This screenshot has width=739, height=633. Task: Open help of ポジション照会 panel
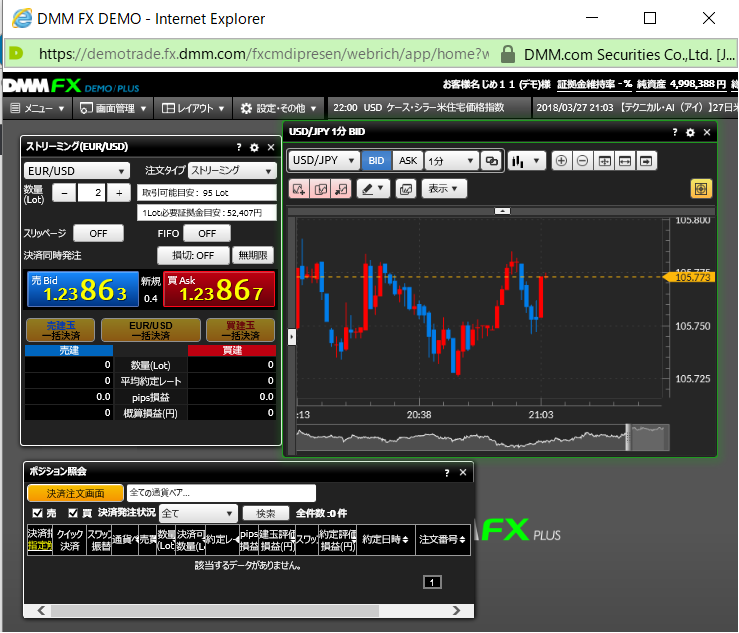pyautogui.click(x=447, y=473)
